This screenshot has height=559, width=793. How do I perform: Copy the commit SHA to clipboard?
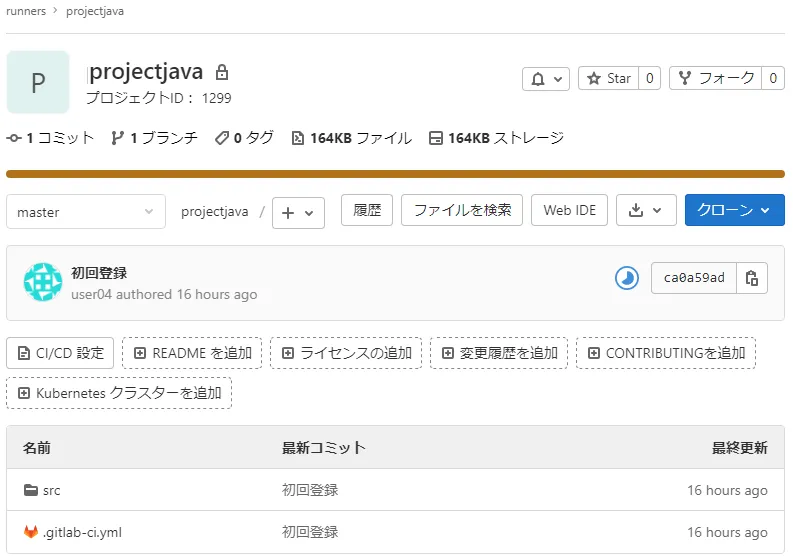[752, 278]
